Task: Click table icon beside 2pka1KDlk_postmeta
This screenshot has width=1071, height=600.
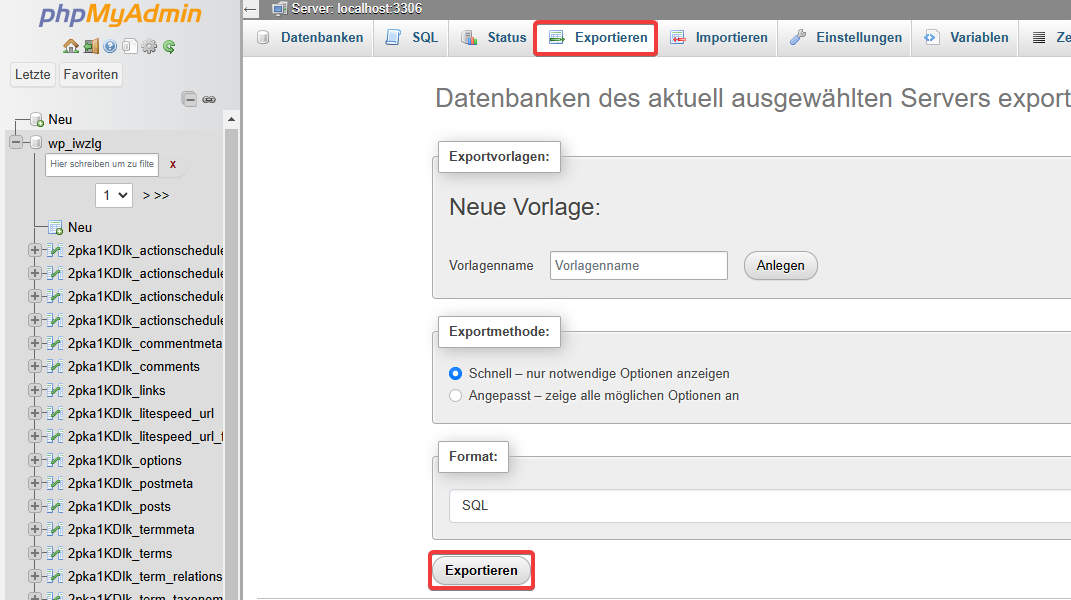Action: [55, 483]
